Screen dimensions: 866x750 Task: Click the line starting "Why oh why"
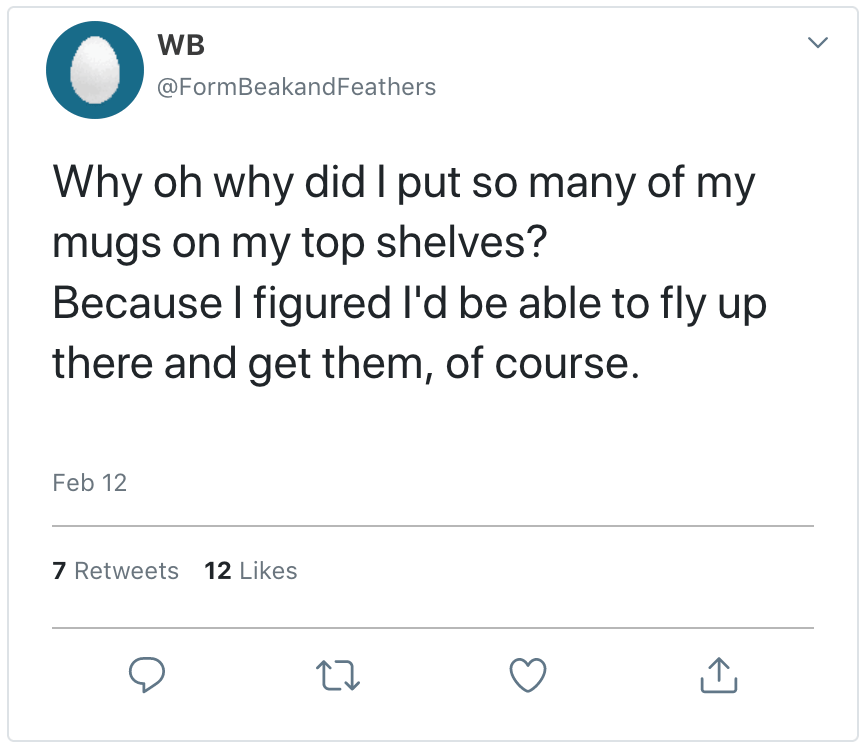[403, 185]
